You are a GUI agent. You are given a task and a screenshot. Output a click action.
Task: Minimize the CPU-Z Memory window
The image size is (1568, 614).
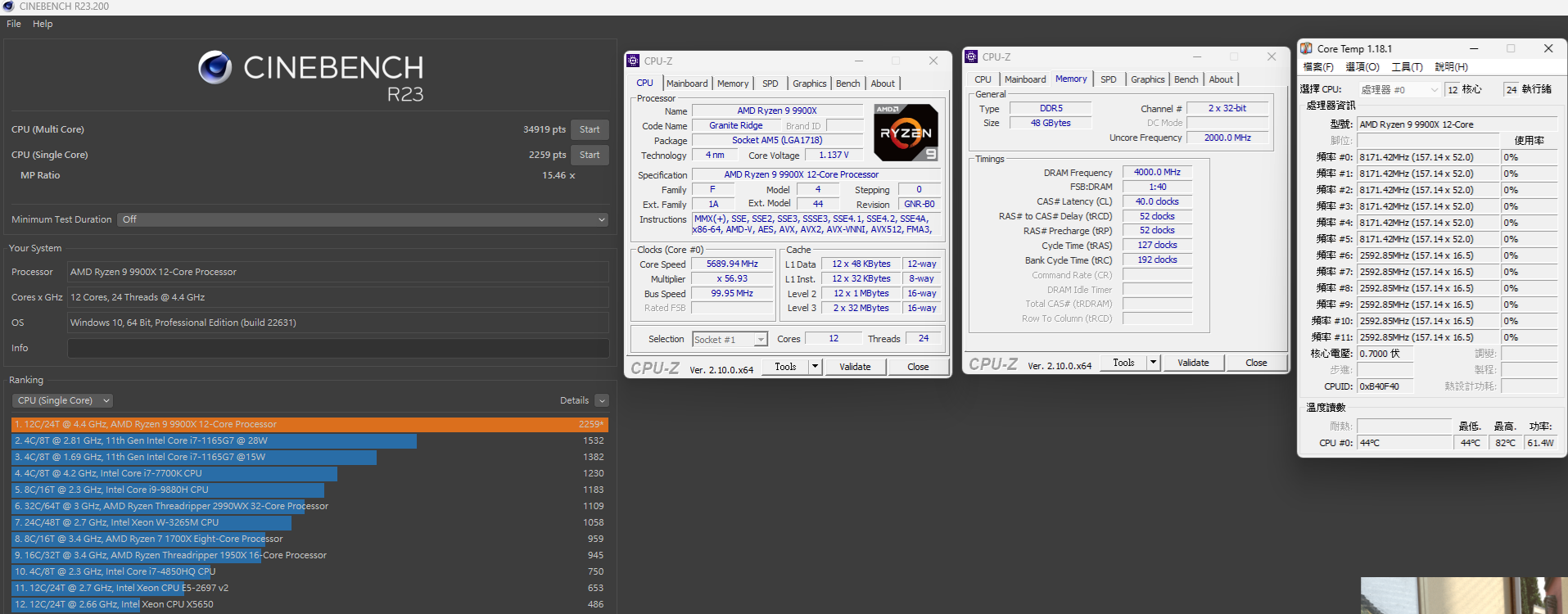1197,56
